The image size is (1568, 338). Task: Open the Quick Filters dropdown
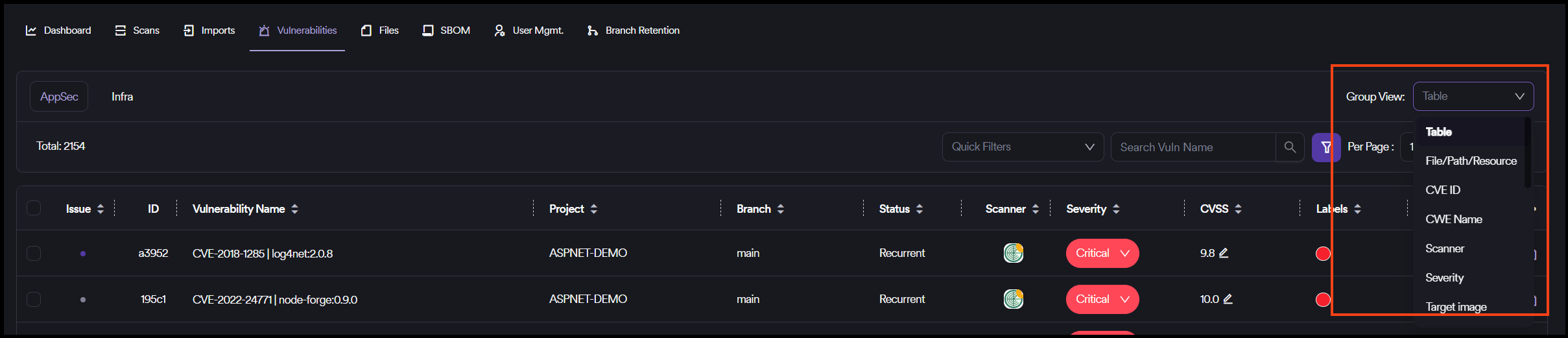click(x=1023, y=147)
